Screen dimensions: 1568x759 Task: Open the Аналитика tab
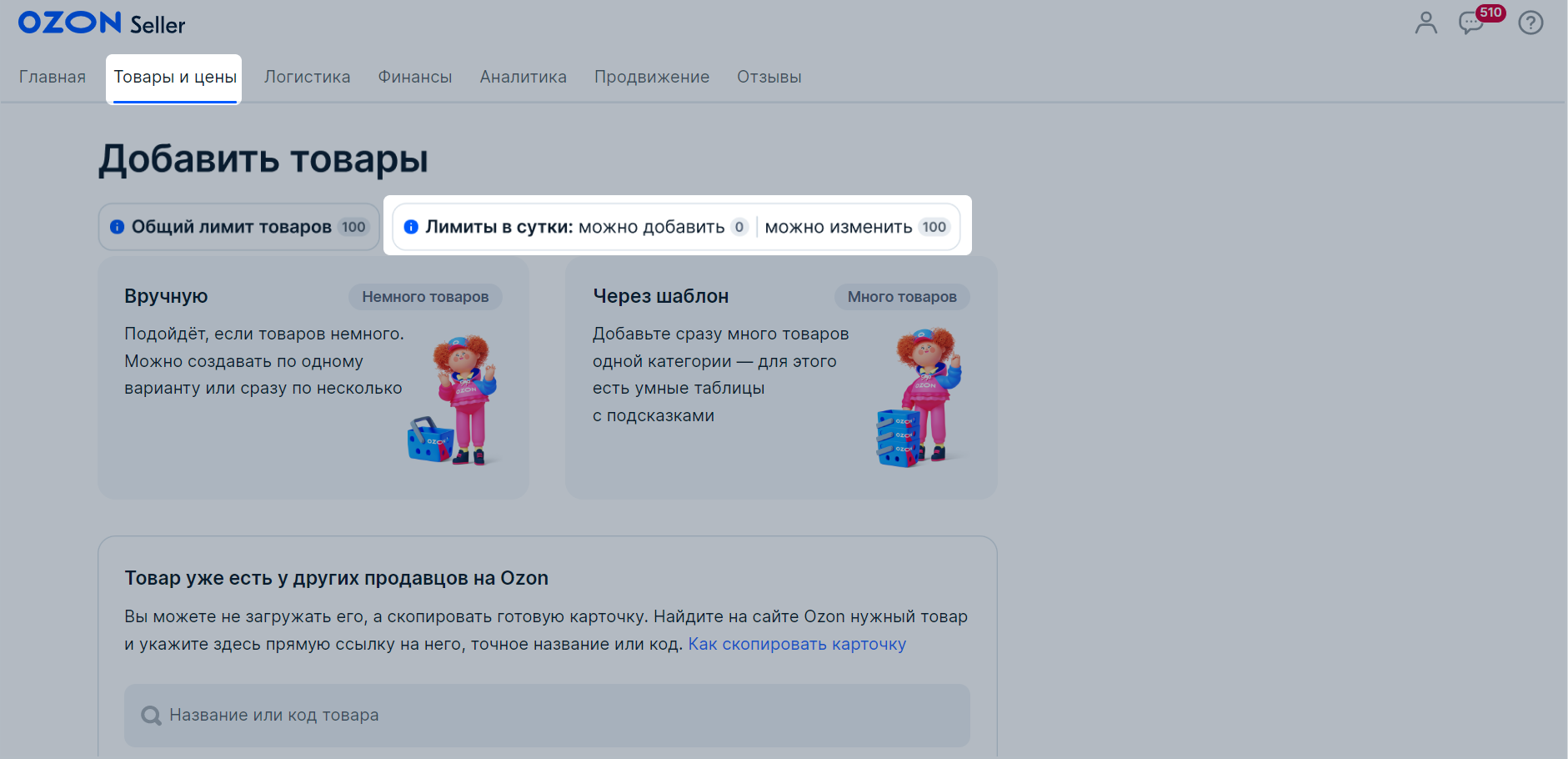click(x=524, y=77)
